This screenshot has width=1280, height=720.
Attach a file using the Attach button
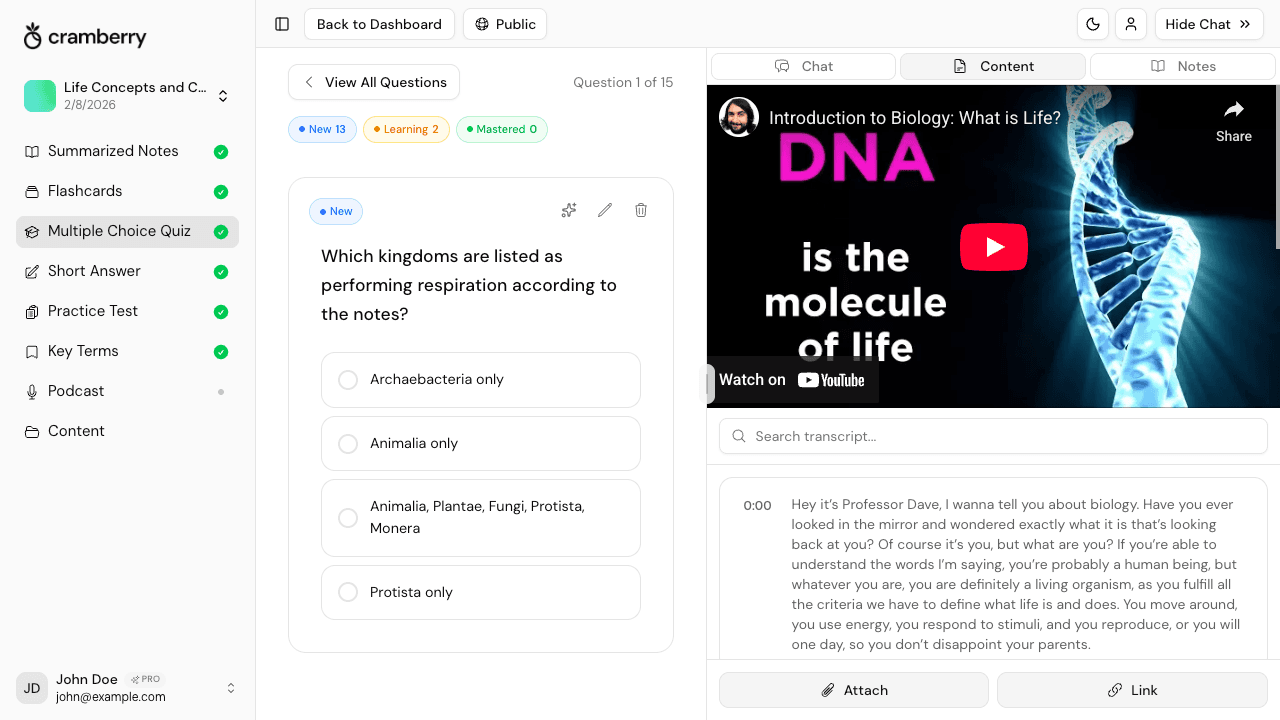[x=853, y=690]
